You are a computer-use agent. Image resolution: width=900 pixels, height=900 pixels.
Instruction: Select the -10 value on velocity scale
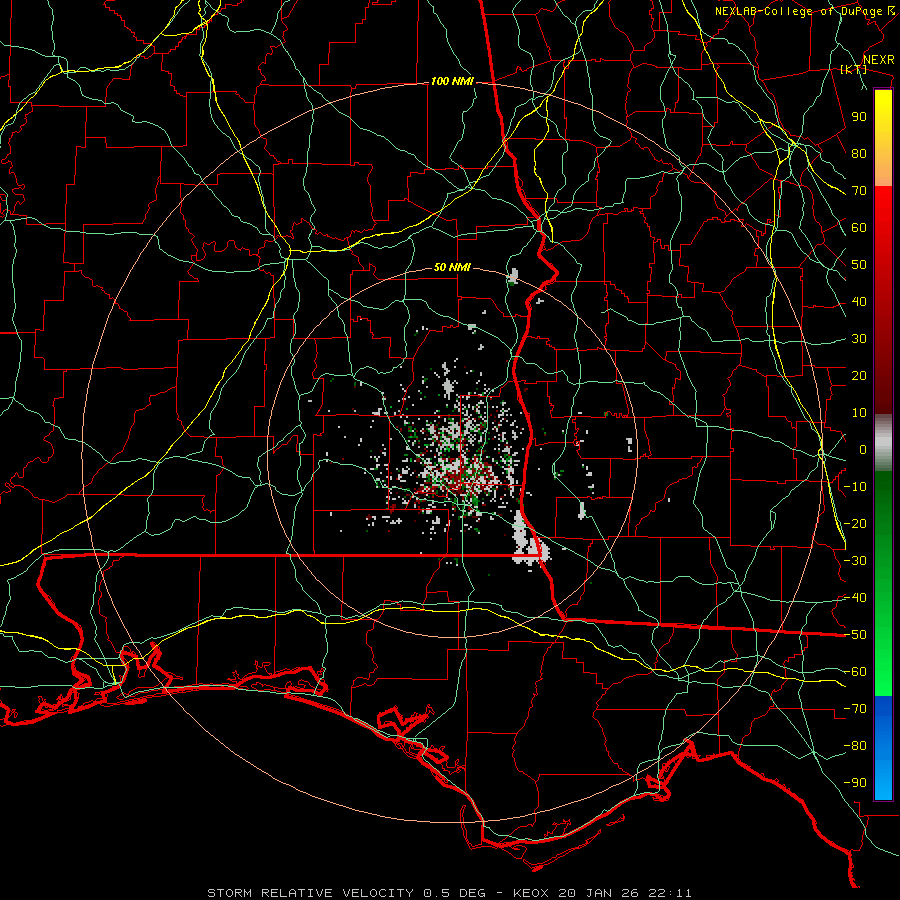855,487
